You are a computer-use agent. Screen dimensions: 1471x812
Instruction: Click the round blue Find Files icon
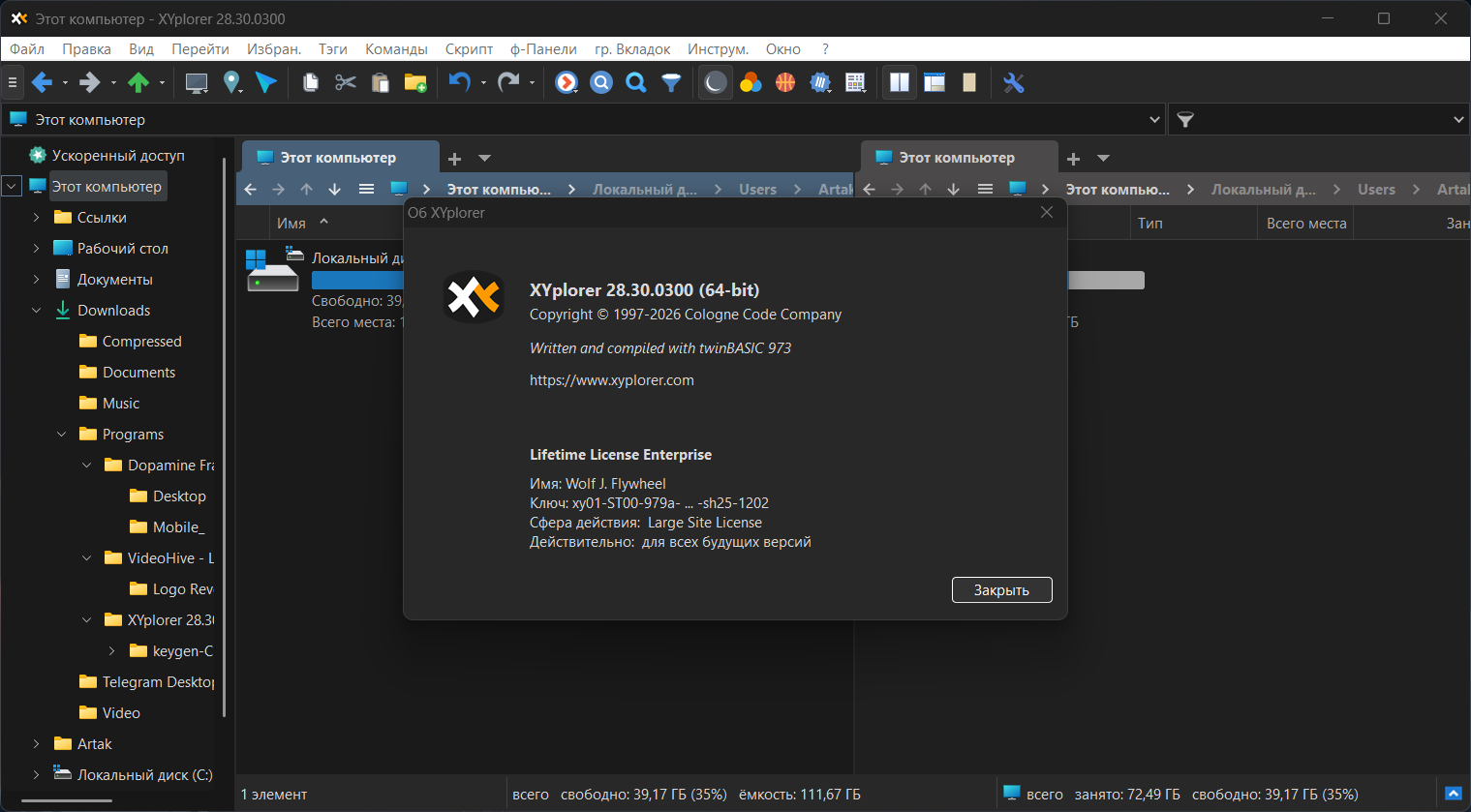pyautogui.click(x=601, y=83)
